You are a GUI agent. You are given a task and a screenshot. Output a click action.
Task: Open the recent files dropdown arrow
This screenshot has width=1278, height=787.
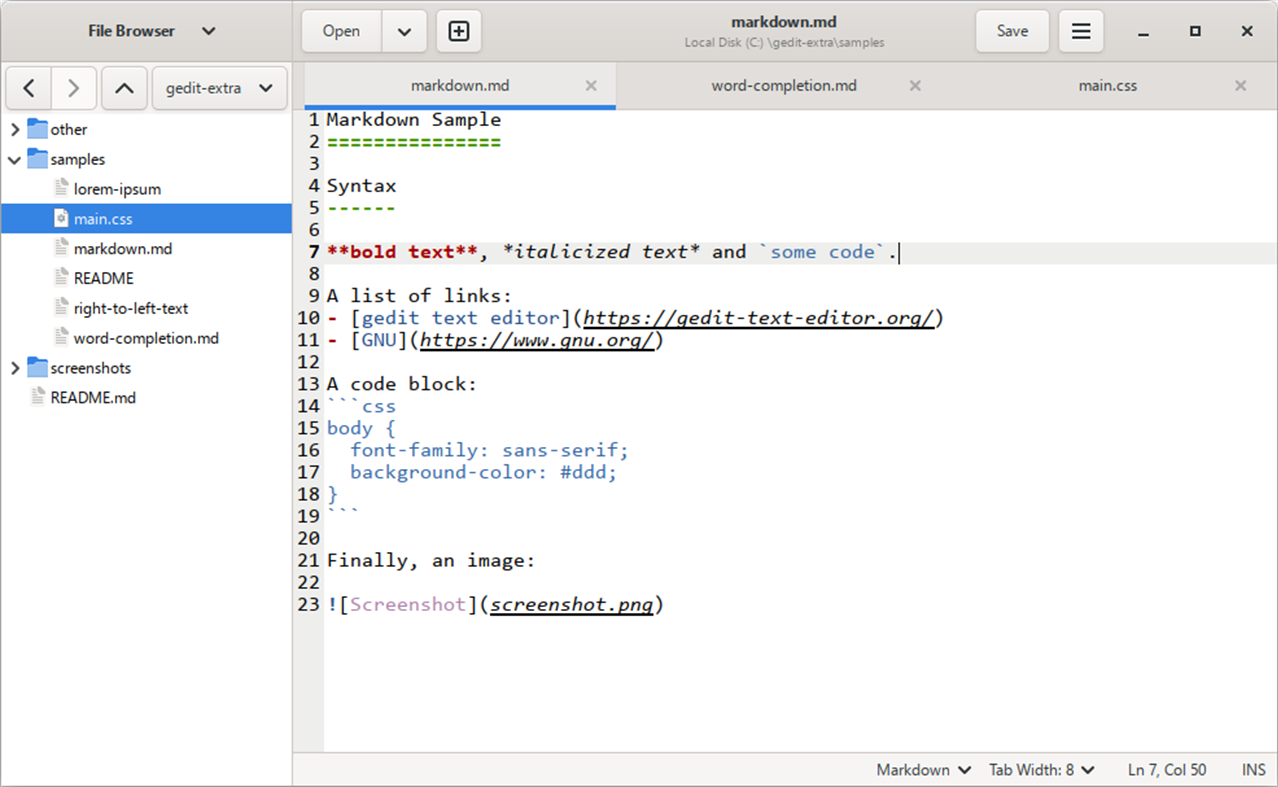[x=404, y=31]
